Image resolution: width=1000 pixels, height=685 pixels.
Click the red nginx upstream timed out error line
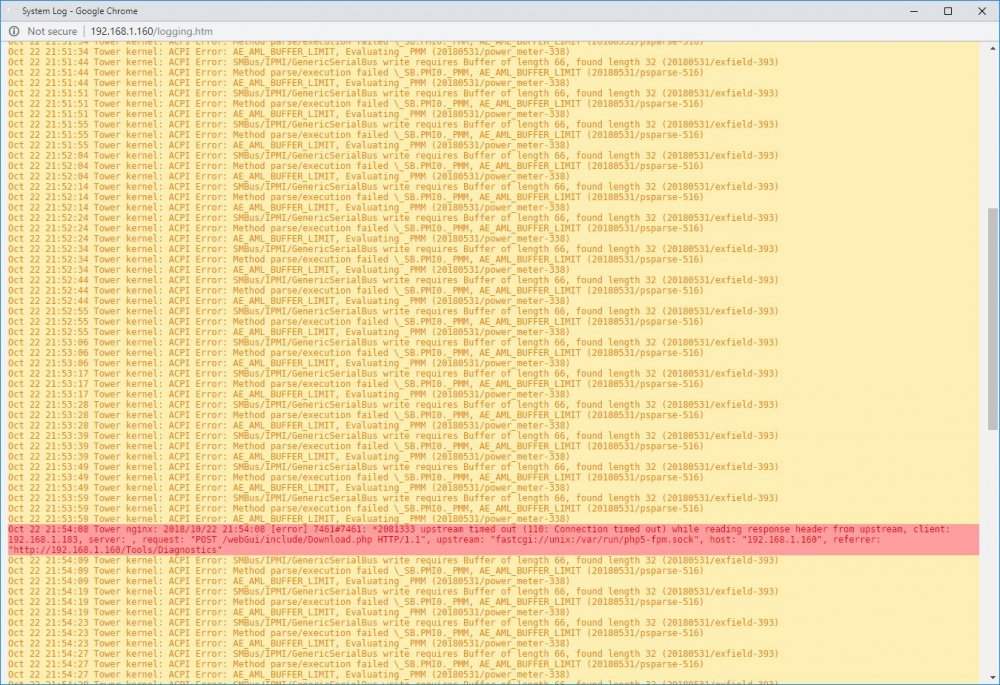(493, 540)
